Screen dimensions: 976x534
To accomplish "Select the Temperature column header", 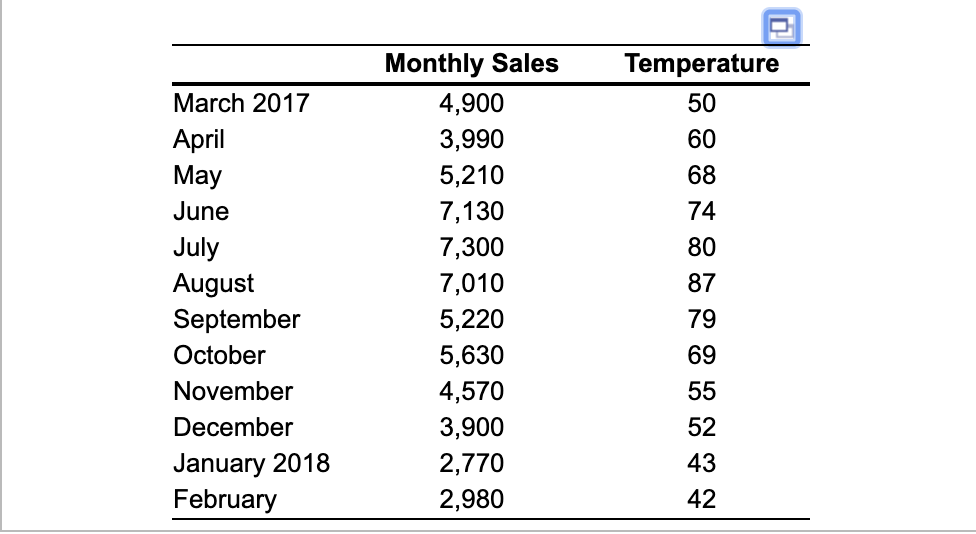I will [702, 63].
